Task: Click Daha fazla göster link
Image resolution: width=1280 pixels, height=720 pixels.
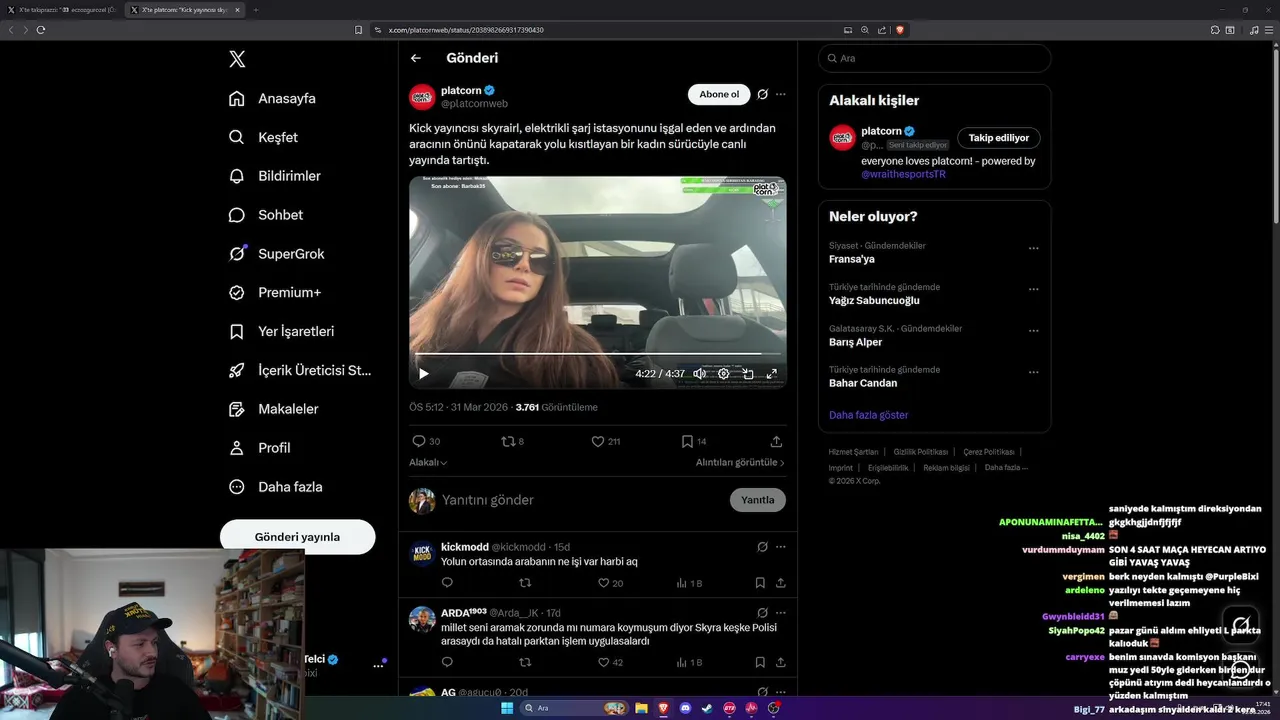Action: [869, 415]
